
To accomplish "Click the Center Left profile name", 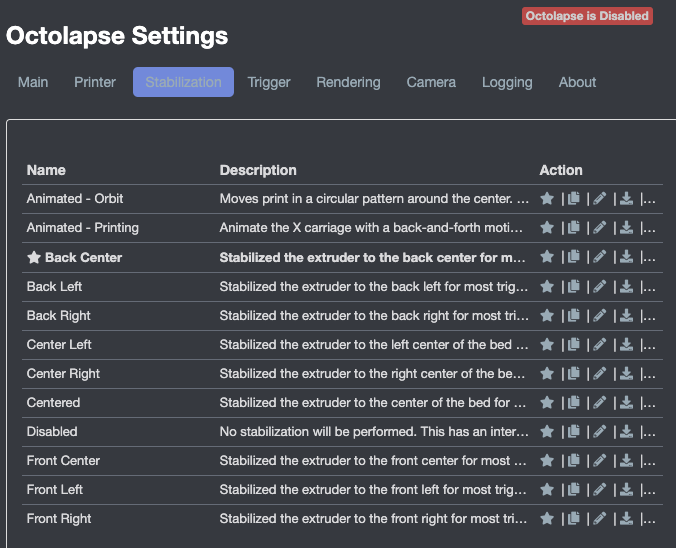I will pos(59,344).
